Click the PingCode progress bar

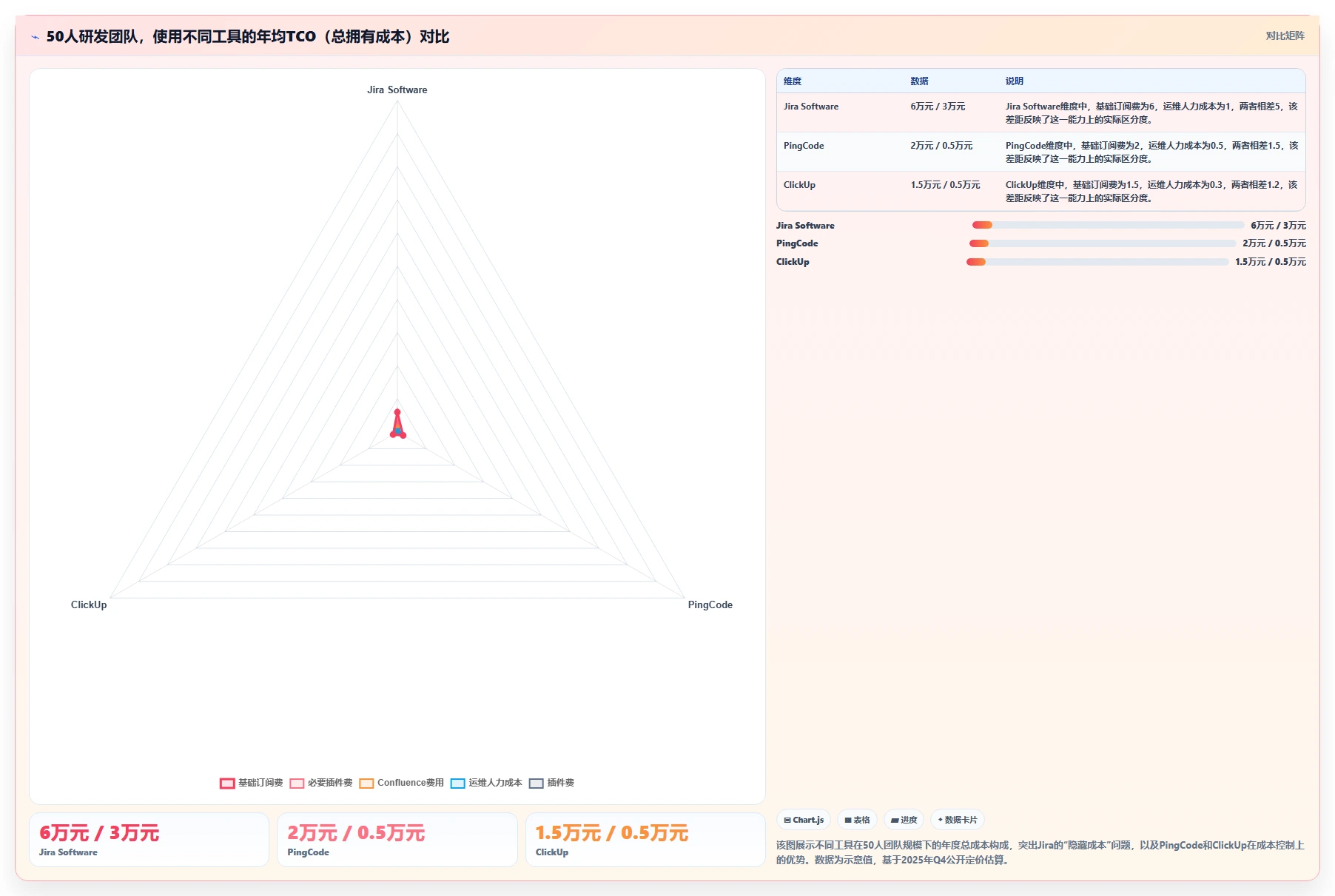click(x=1103, y=243)
